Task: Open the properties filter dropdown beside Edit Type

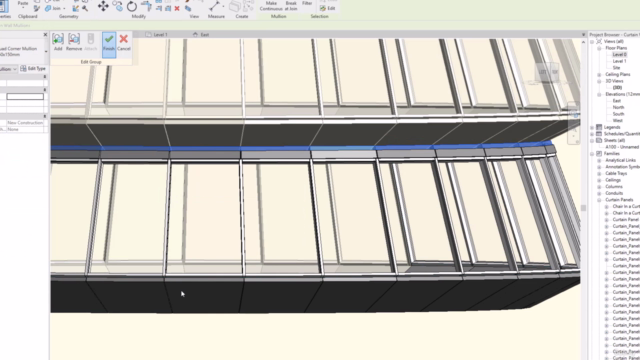Action: pos(14,69)
